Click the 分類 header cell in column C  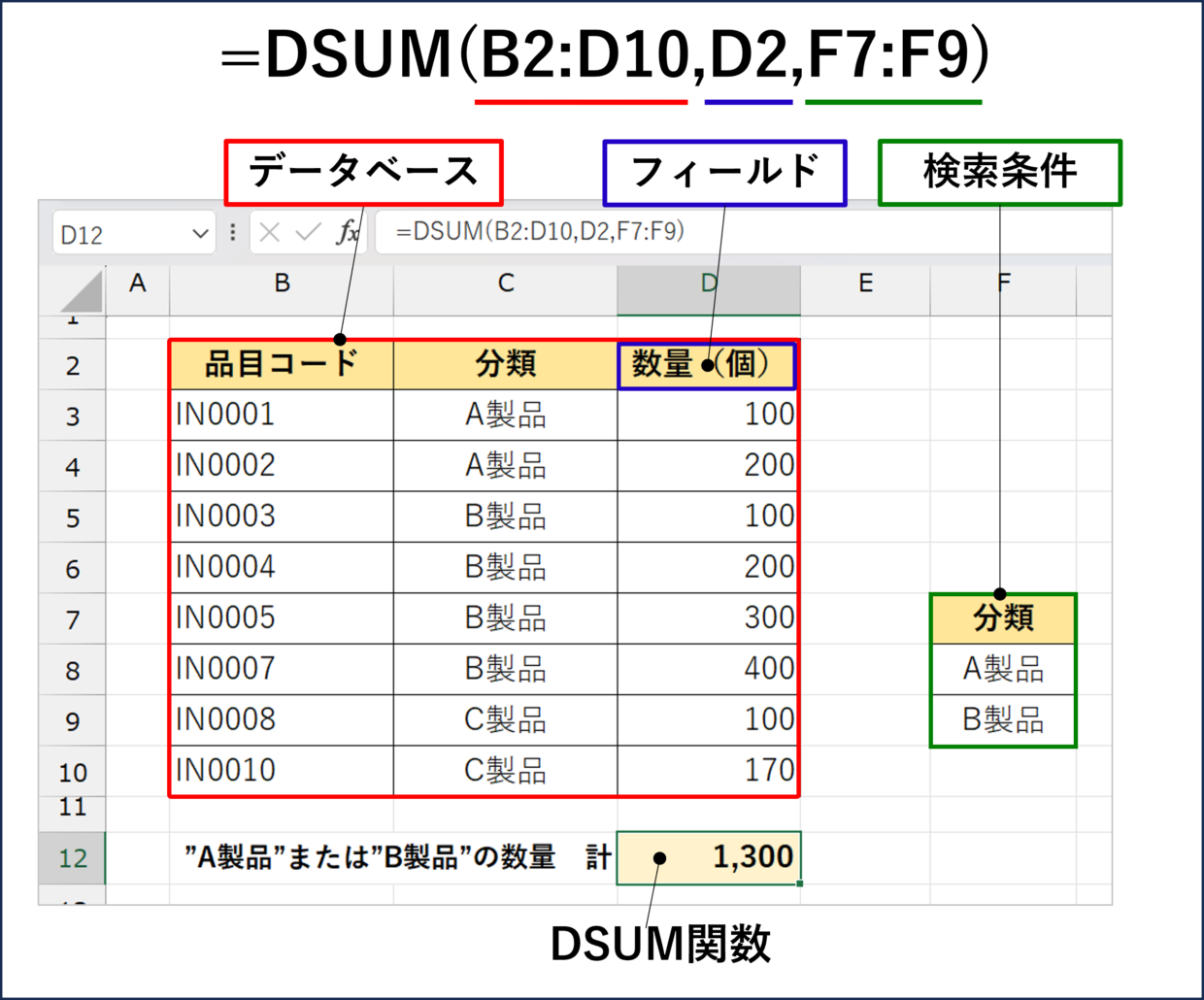point(505,365)
